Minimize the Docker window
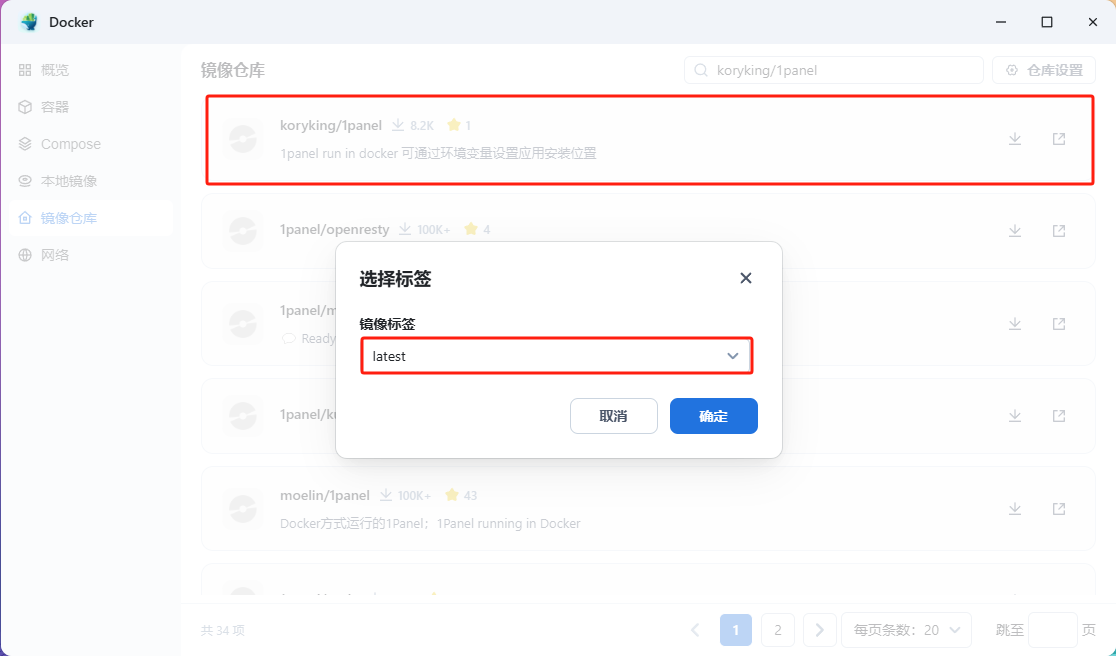This screenshot has width=1116, height=656. pyautogui.click(x=1001, y=22)
